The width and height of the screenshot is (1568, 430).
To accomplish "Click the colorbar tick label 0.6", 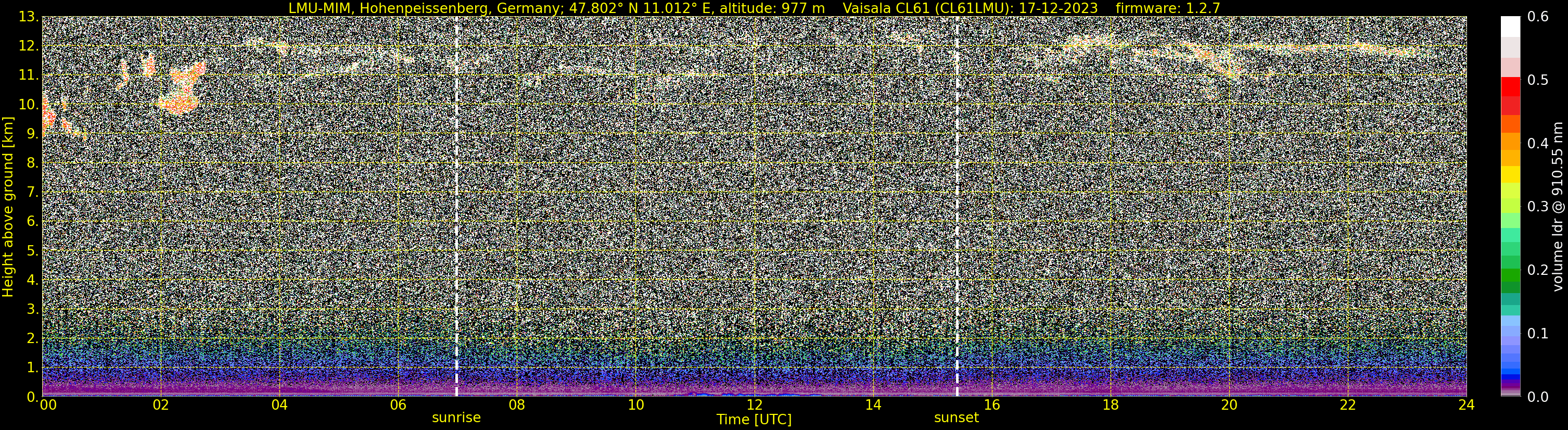I will [1538, 17].
